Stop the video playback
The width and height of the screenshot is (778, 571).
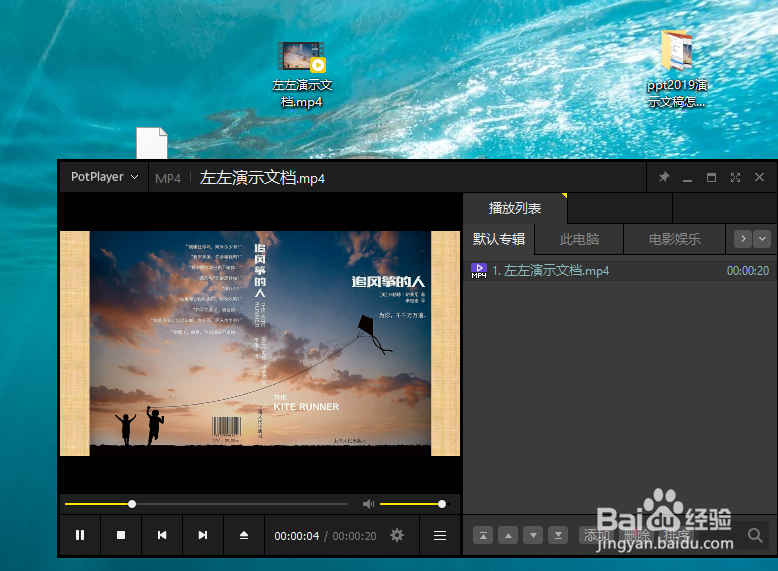[x=121, y=535]
